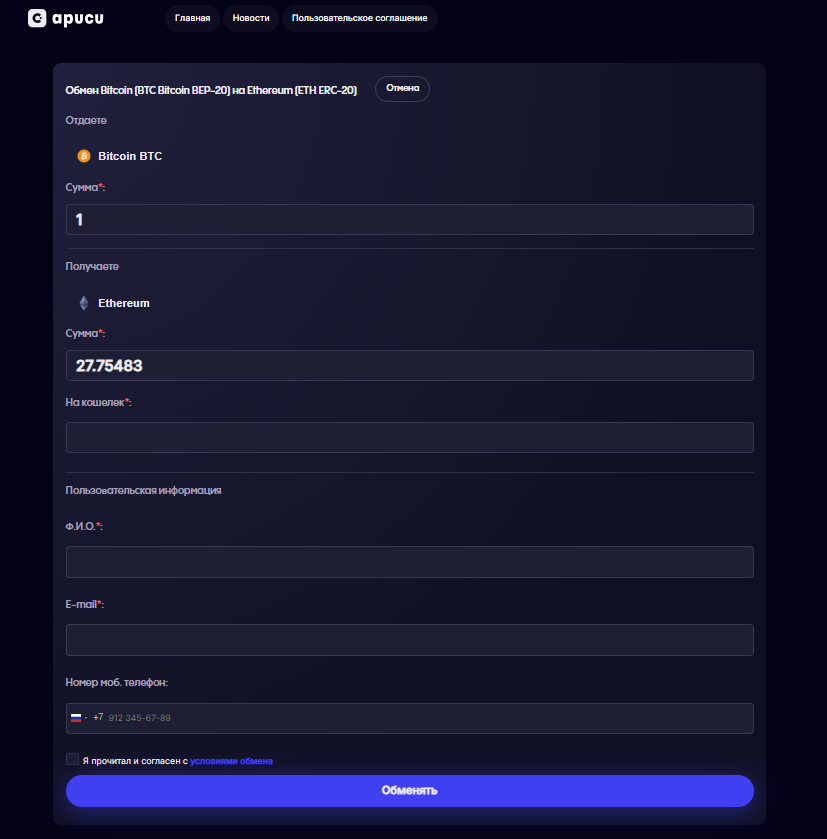Follow the условиями обмена link
The width and height of the screenshot is (827, 839).
231,761
